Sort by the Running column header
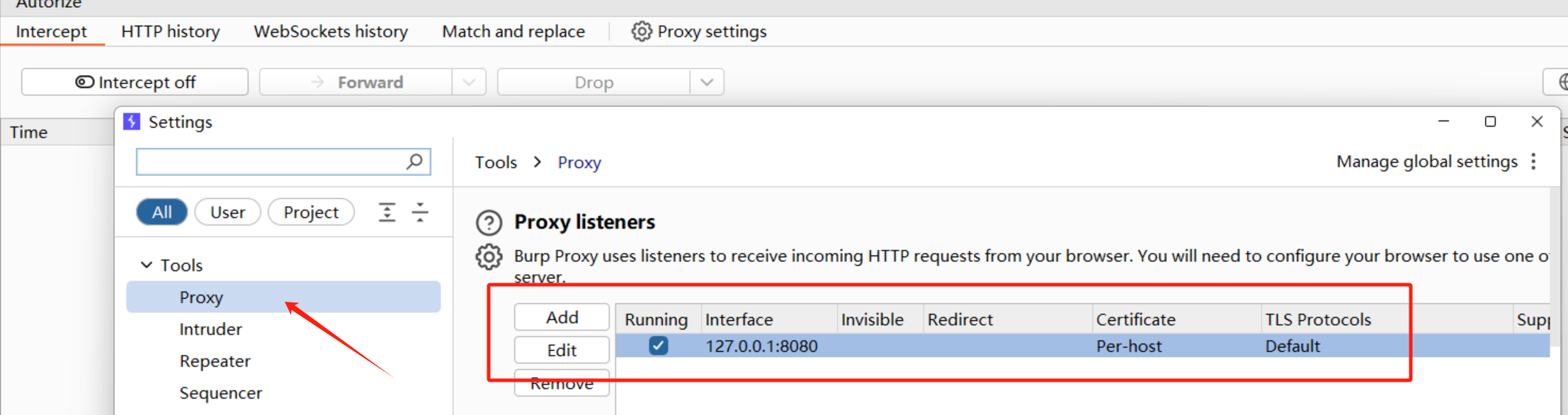 click(659, 319)
